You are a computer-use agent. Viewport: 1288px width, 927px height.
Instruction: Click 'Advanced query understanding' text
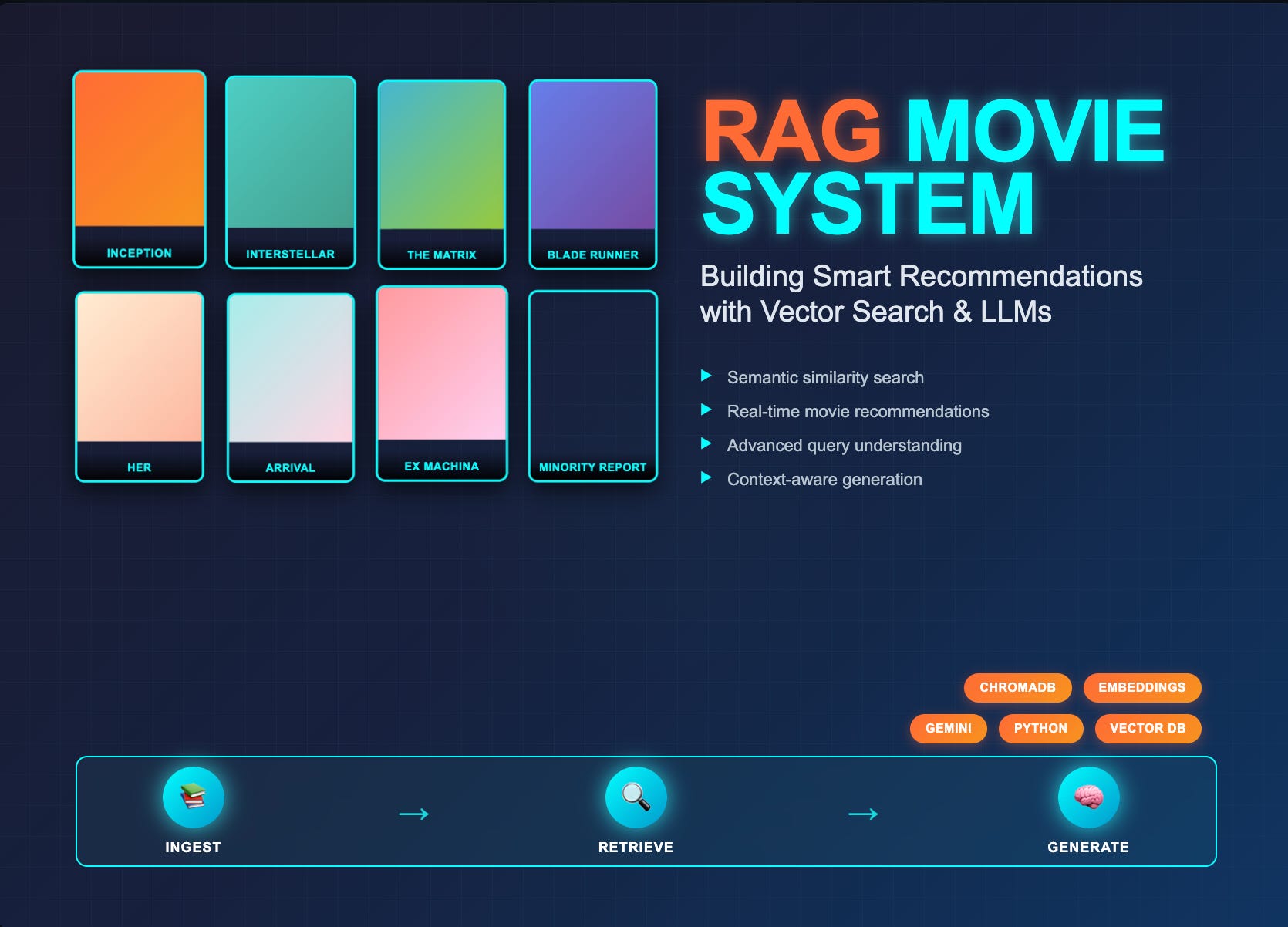[x=845, y=445]
